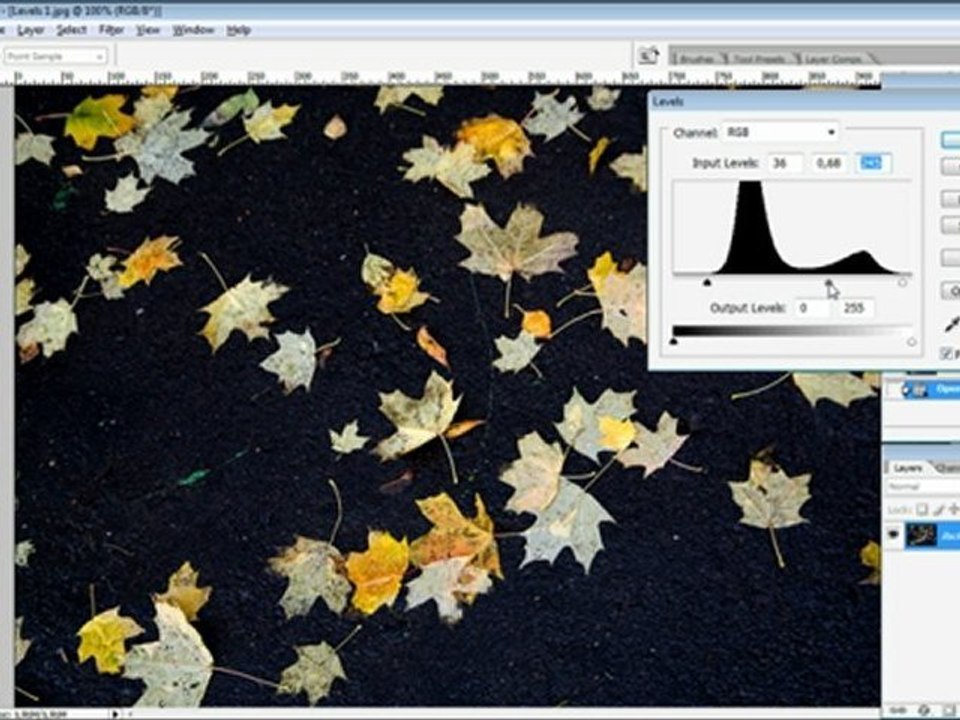This screenshot has height=720, width=960.
Task: Open the Layer menu
Action: 30,30
